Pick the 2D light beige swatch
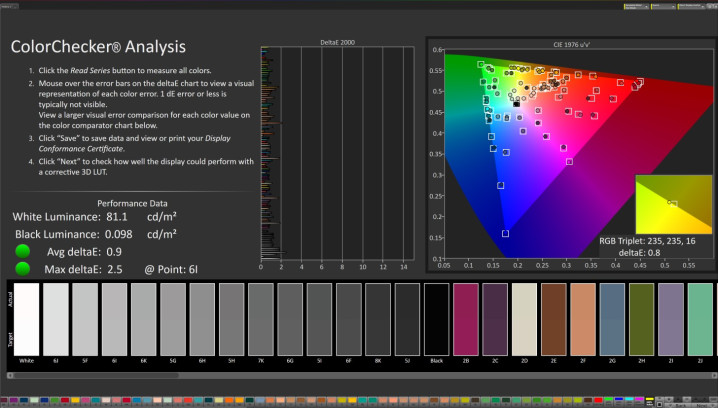The width and height of the screenshot is (718, 408). pos(524,319)
